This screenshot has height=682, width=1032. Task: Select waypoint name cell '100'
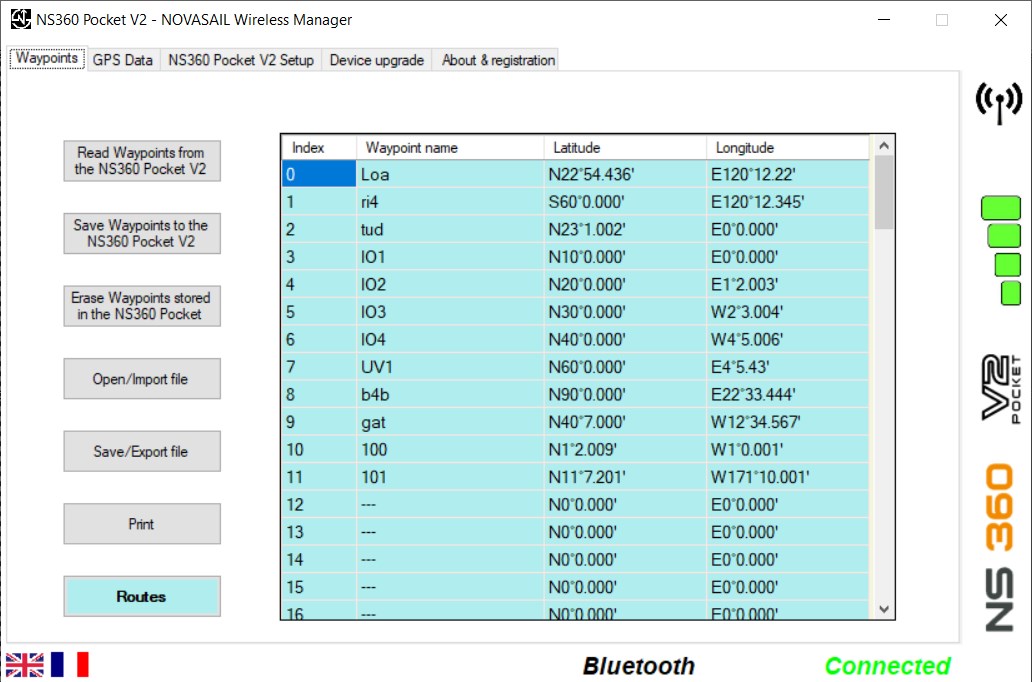point(450,450)
